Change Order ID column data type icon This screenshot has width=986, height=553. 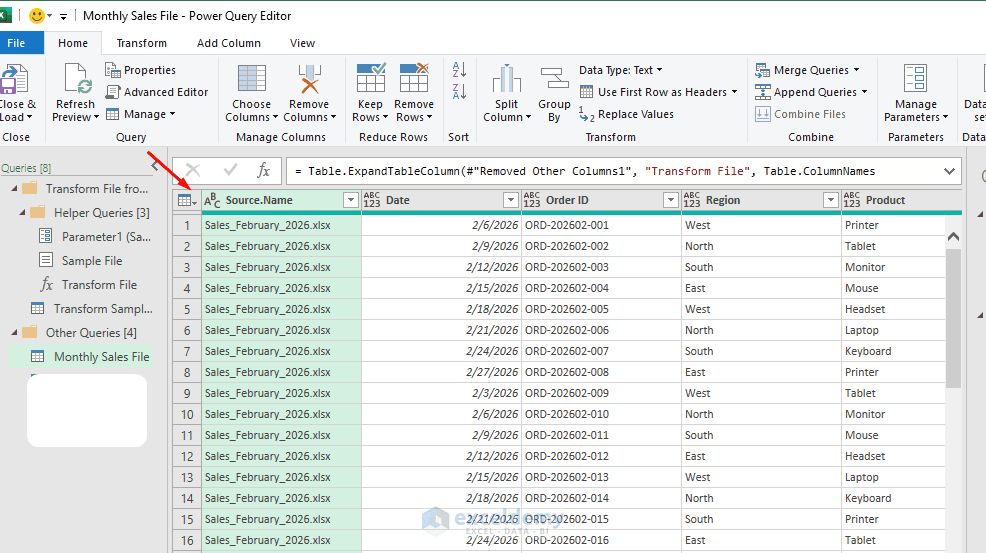click(532, 200)
